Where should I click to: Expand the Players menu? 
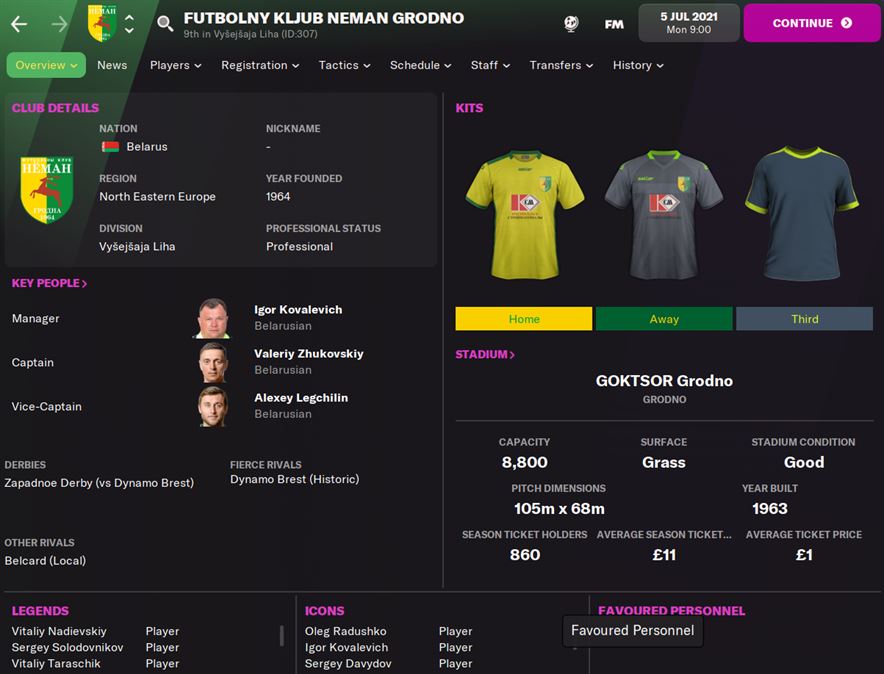tap(175, 65)
